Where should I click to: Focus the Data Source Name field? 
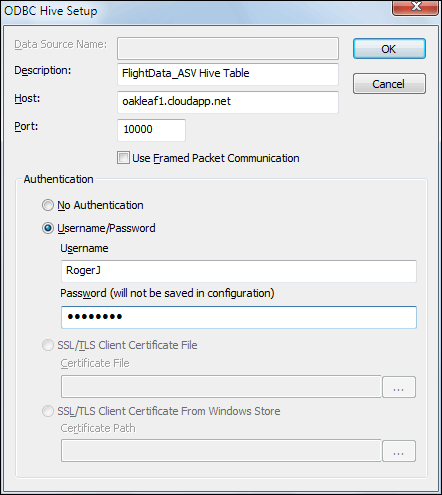pyautogui.click(x=228, y=48)
